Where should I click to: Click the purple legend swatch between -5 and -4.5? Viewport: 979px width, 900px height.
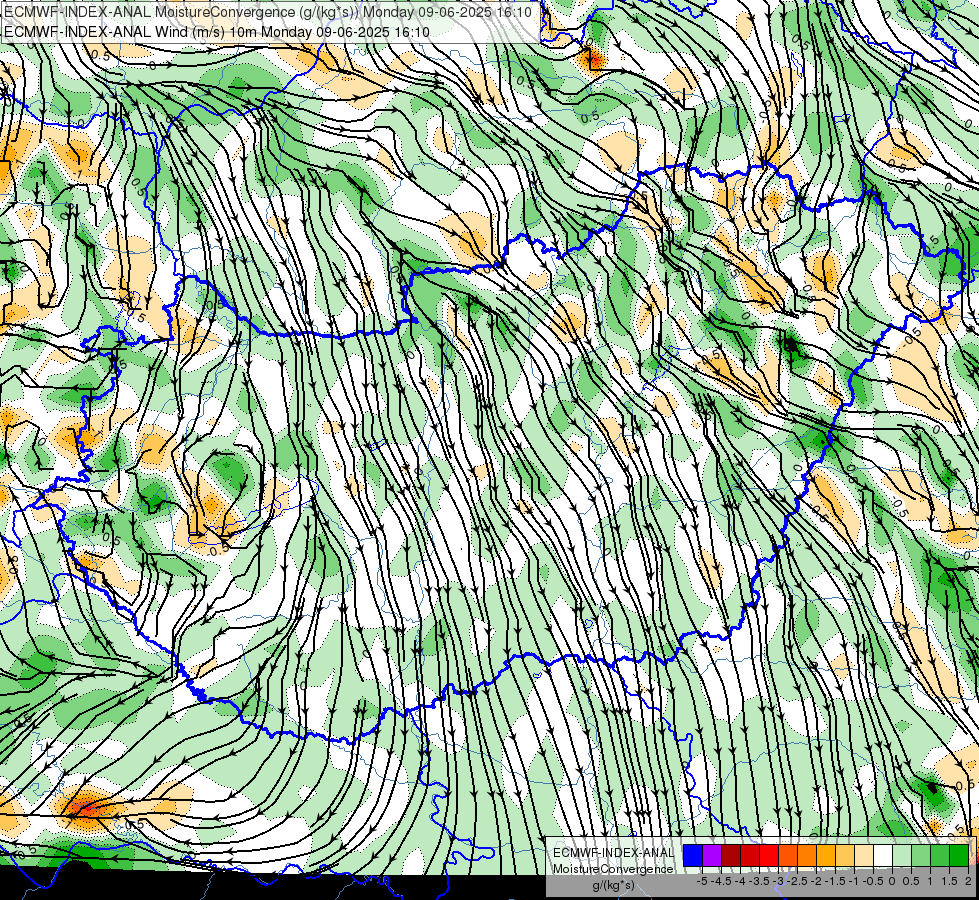[x=712, y=855]
